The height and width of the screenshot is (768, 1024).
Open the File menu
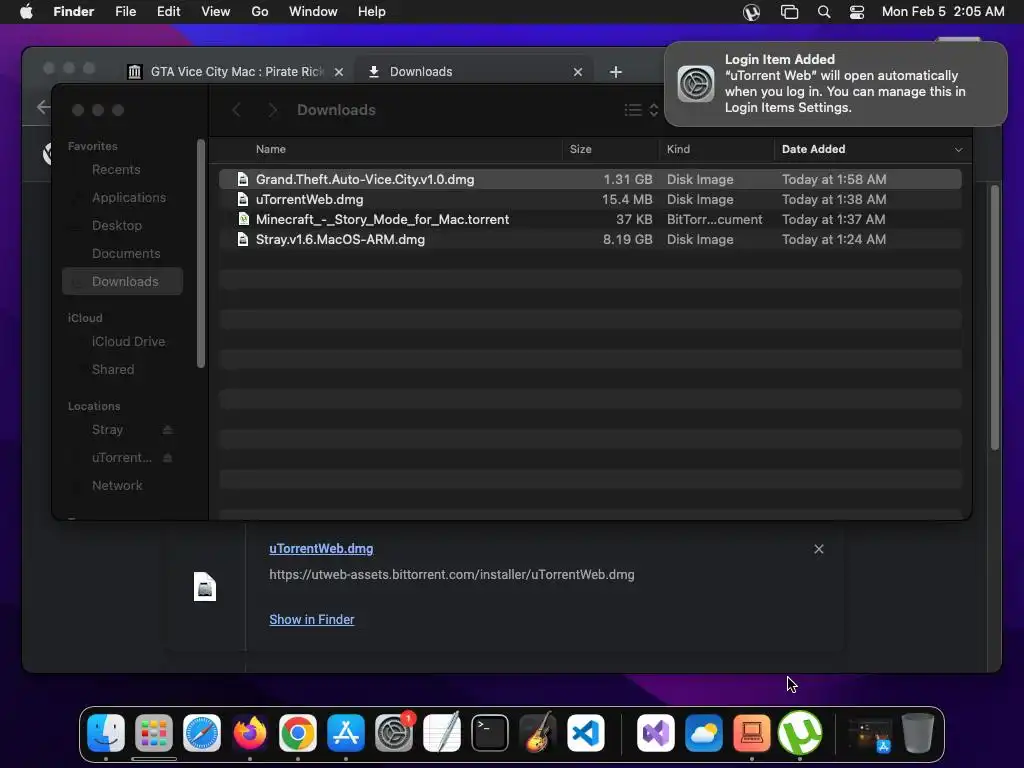[125, 12]
